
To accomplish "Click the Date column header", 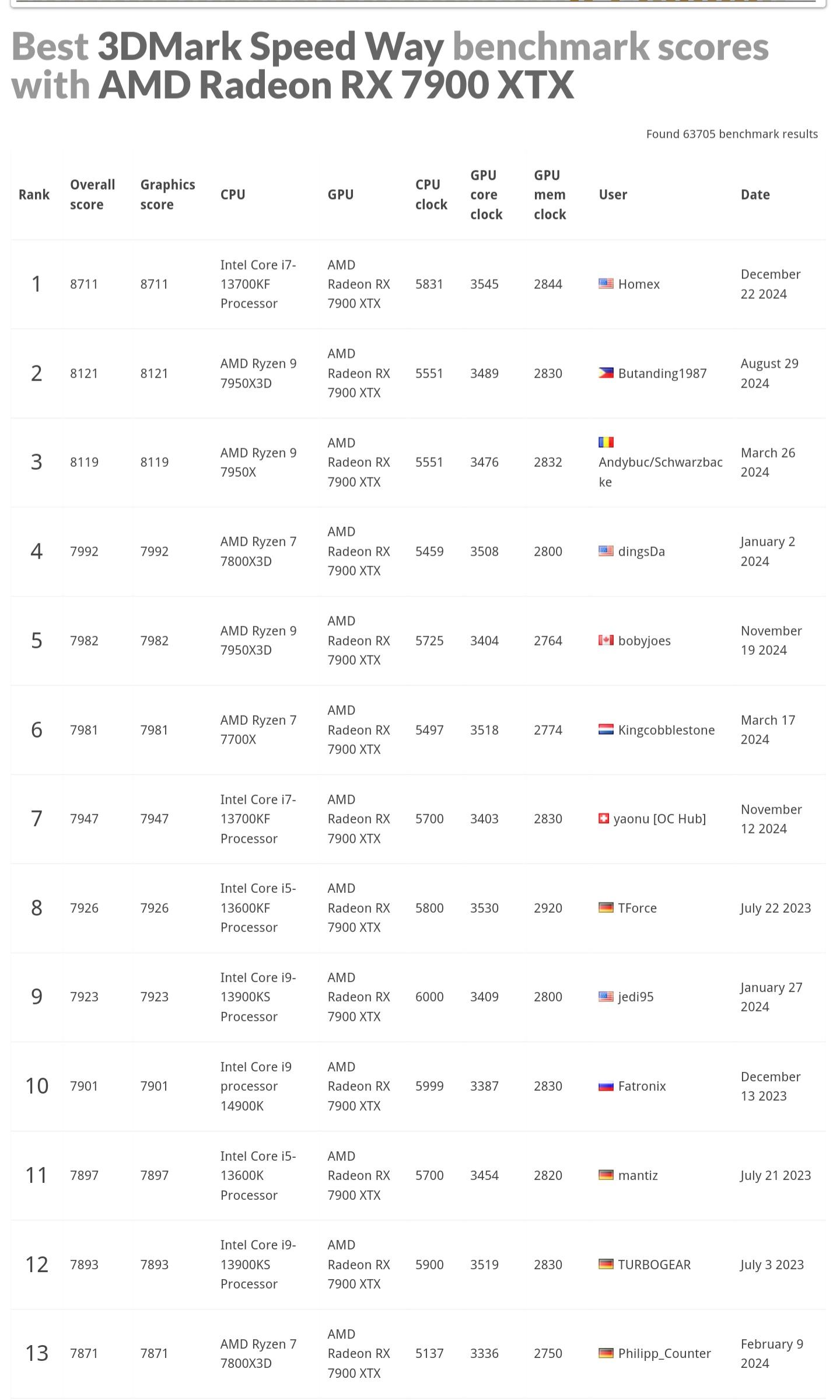I will (755, 194).
